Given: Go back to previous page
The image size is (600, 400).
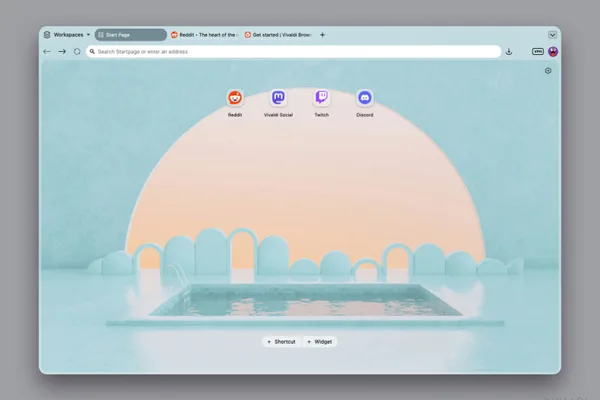Looking at the screenshot, I should [47, 52].
